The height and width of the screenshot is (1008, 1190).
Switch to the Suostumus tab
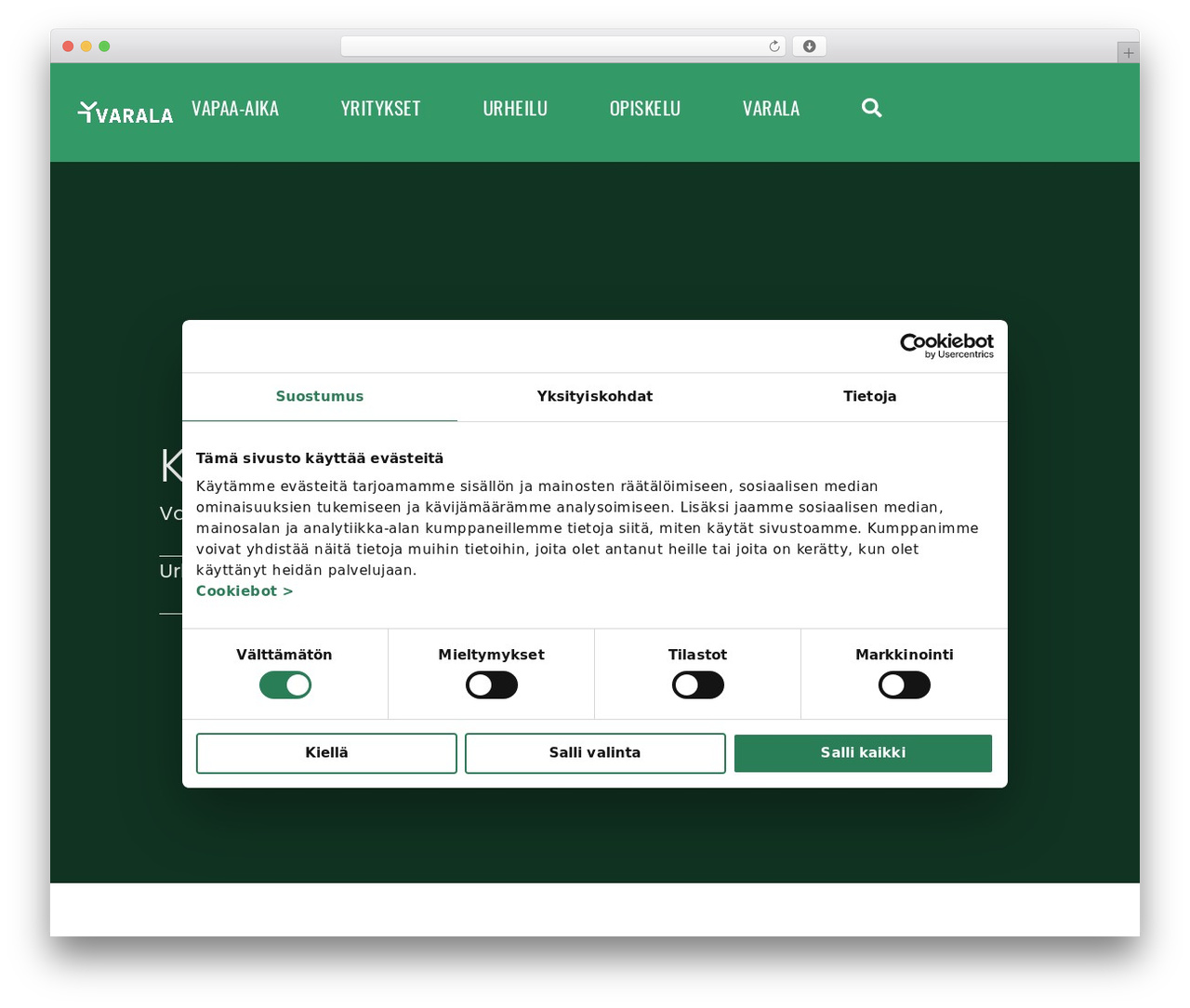(320, 397)
